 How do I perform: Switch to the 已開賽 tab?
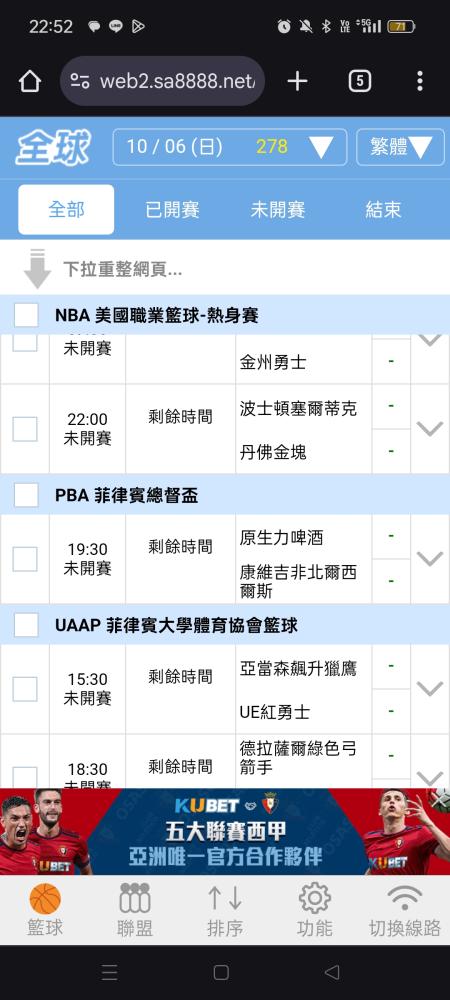tap(173, 210)
